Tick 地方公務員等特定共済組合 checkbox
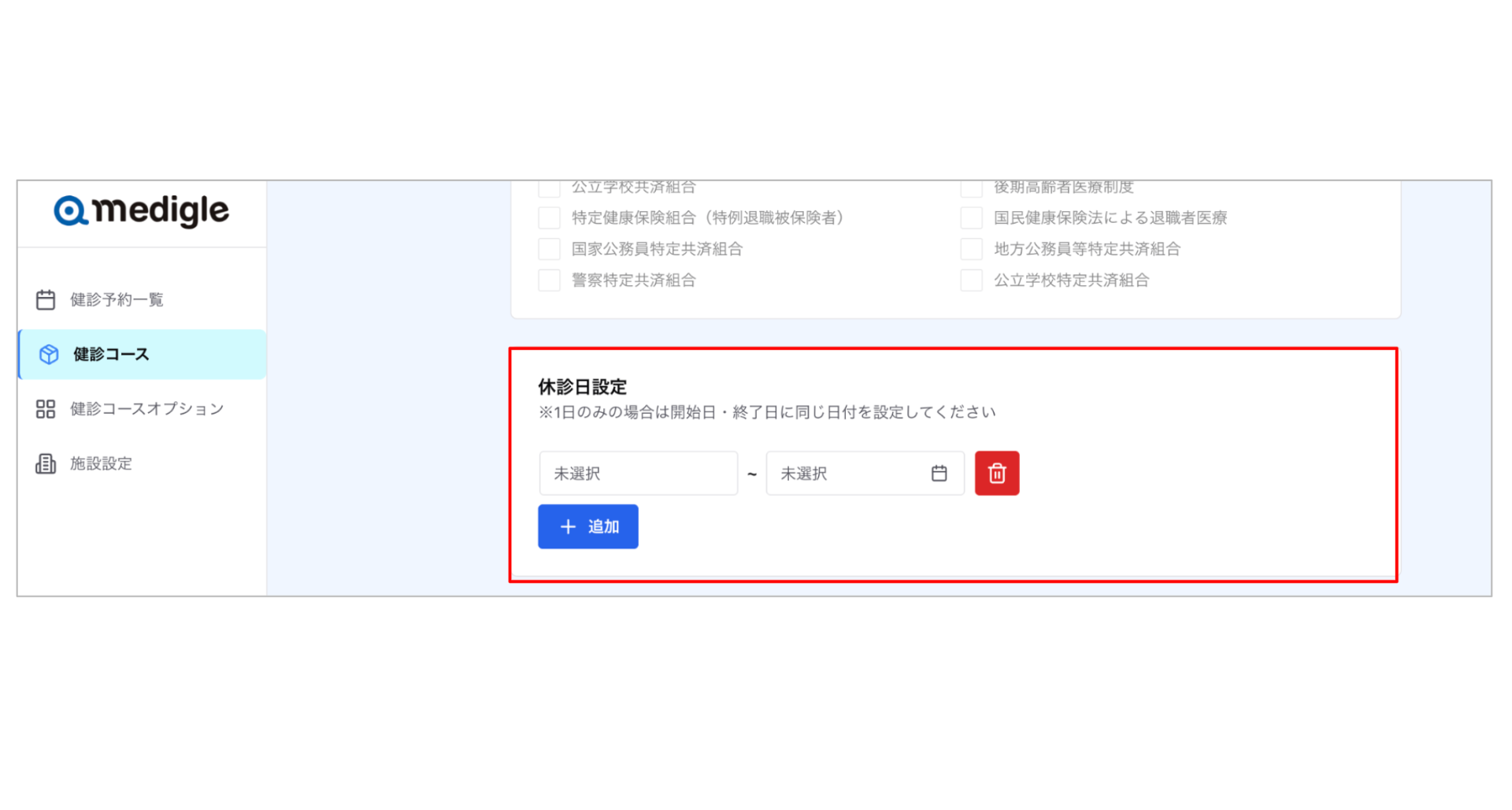This screenshot has width=1512, height=810. [x=971, y=249]
